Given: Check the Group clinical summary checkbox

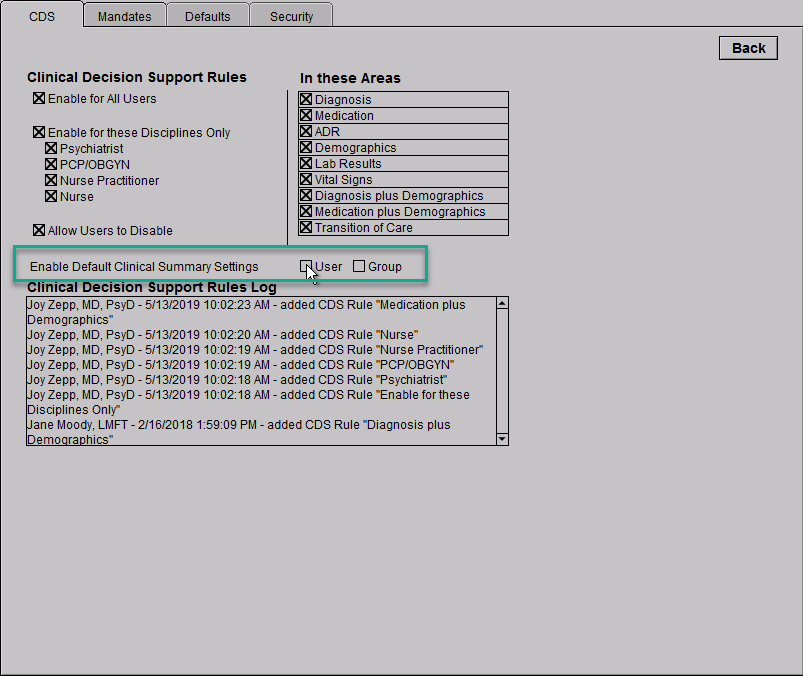Looking at the screenshot, I should [x=359, y=267].
